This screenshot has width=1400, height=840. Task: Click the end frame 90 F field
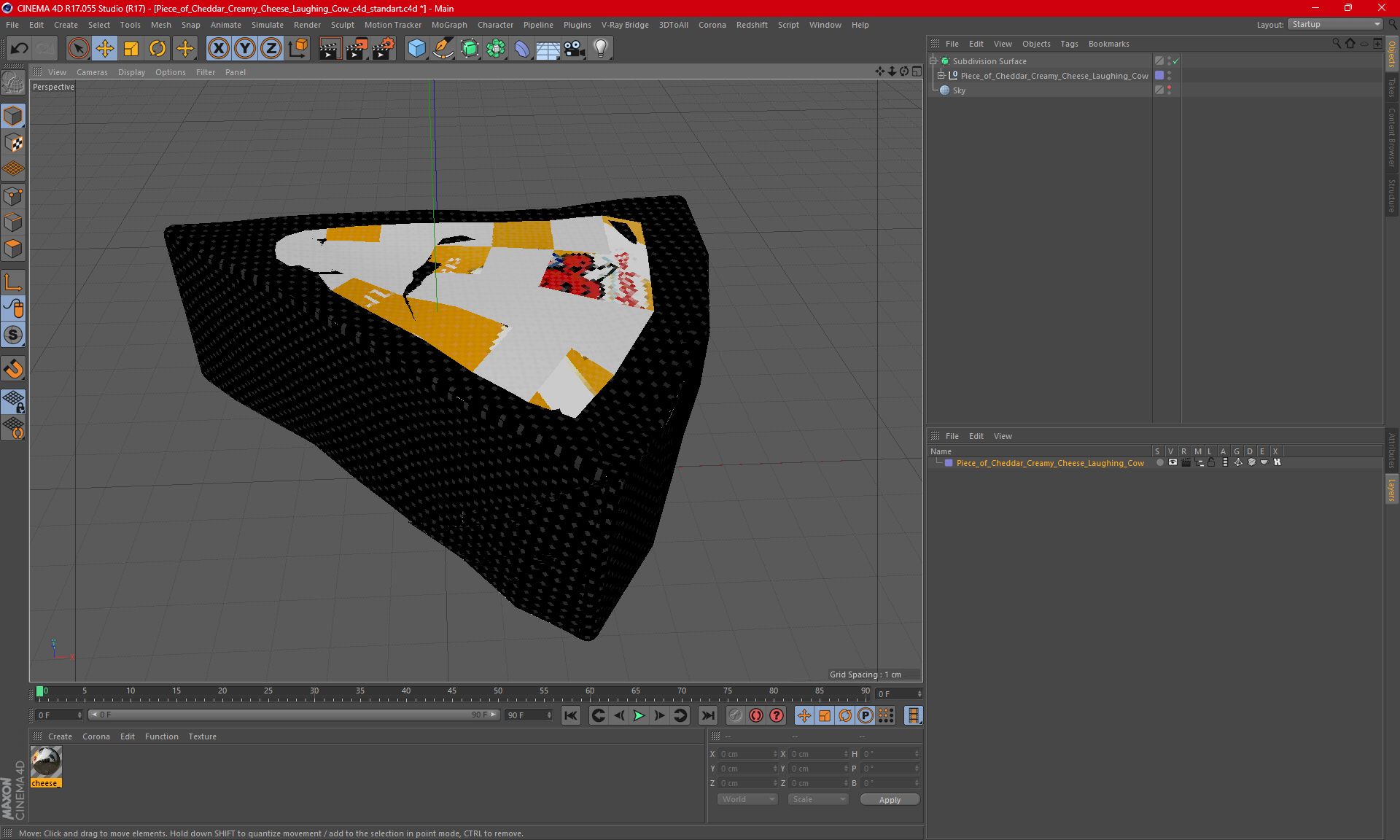tap(528, 715)
